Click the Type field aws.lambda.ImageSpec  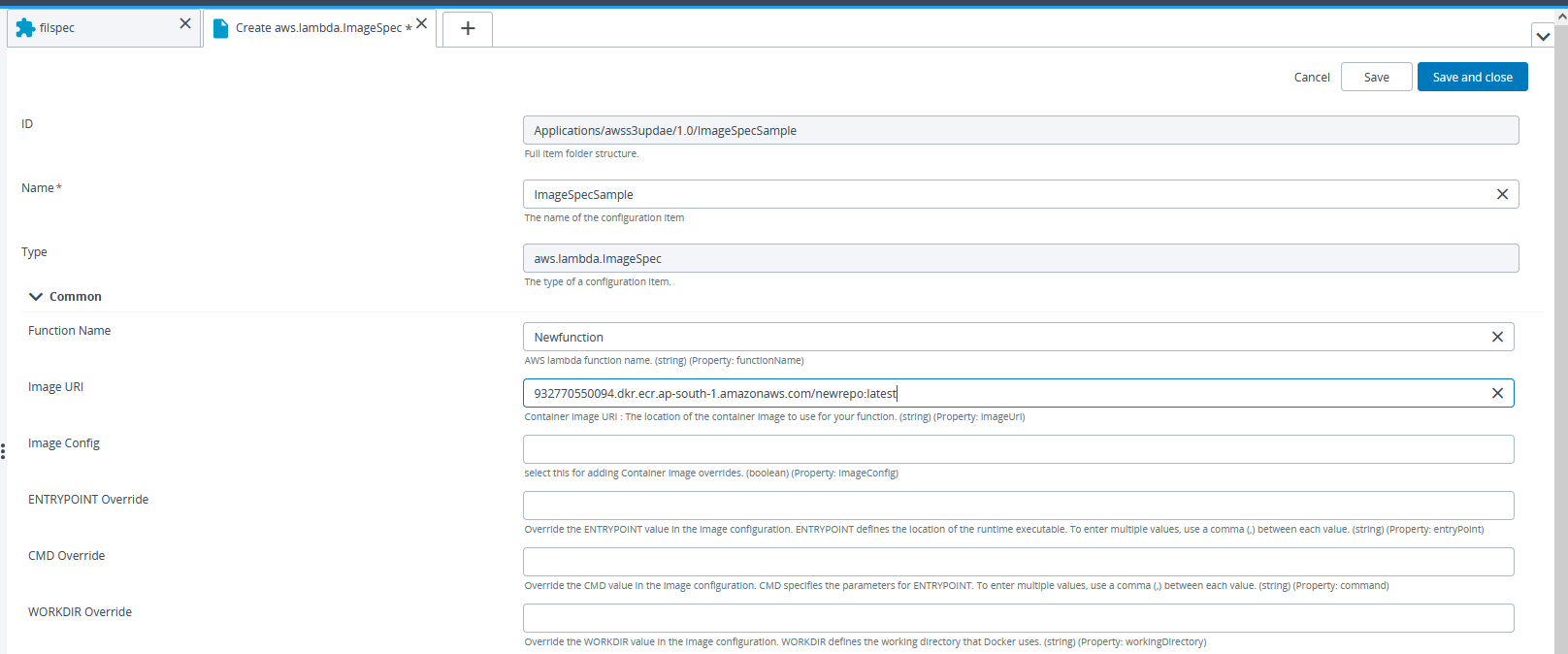pyautogui.click(x=1021, y=258)
